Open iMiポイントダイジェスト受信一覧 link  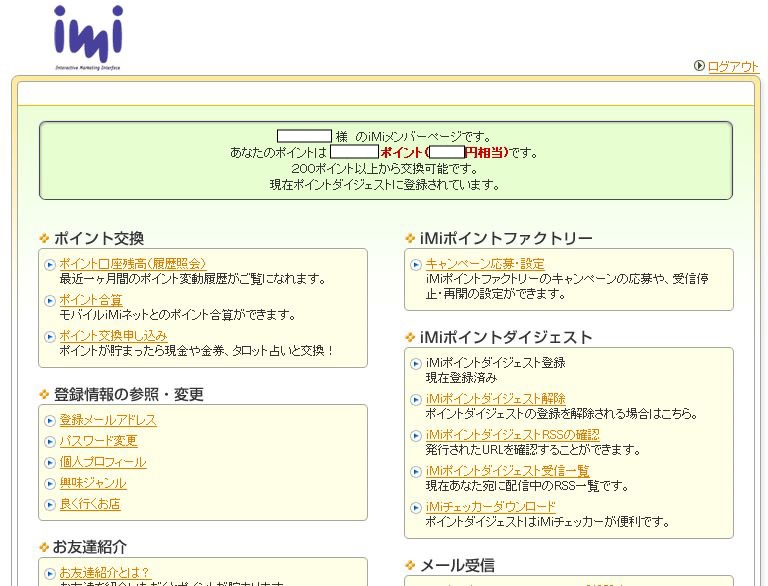507,471
